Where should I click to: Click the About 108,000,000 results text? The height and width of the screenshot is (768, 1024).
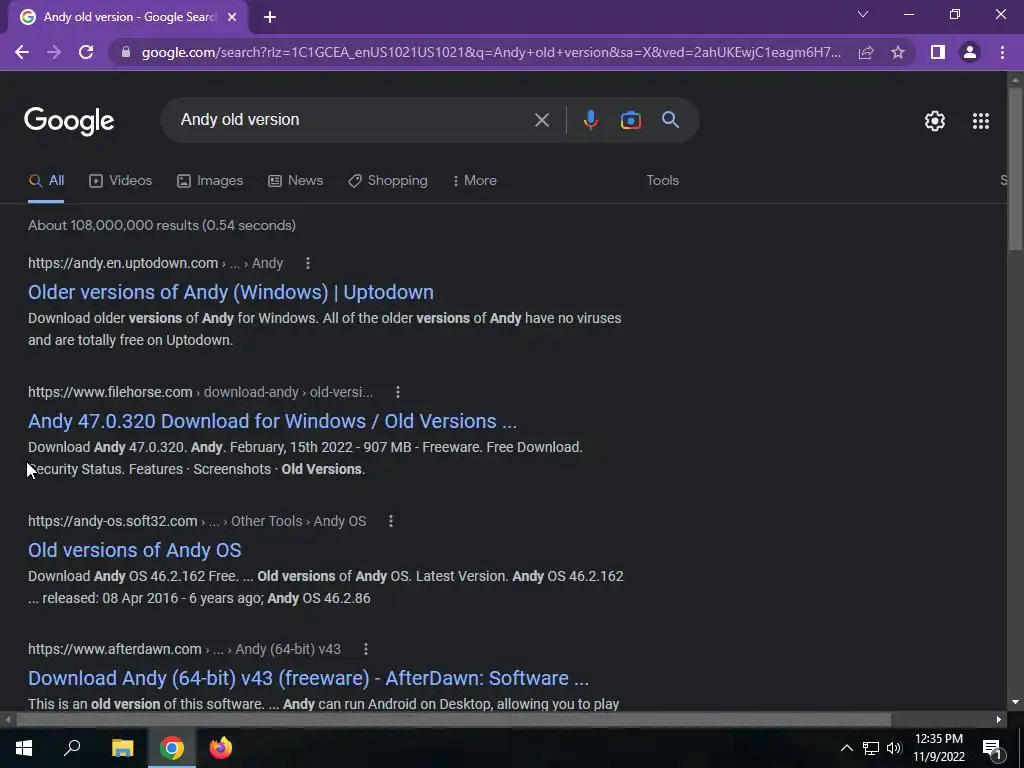(162, 225)
